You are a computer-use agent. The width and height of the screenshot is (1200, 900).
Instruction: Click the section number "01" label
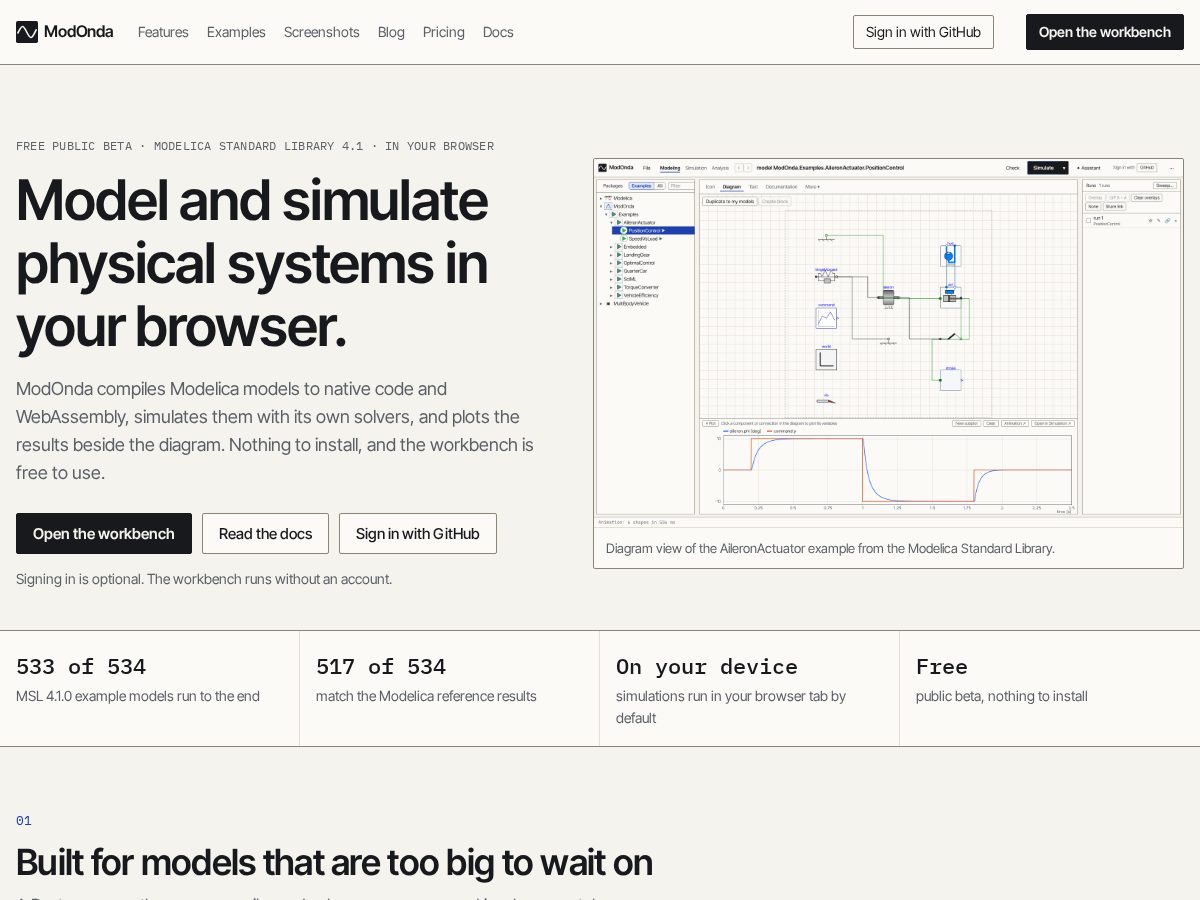point(24,821)
